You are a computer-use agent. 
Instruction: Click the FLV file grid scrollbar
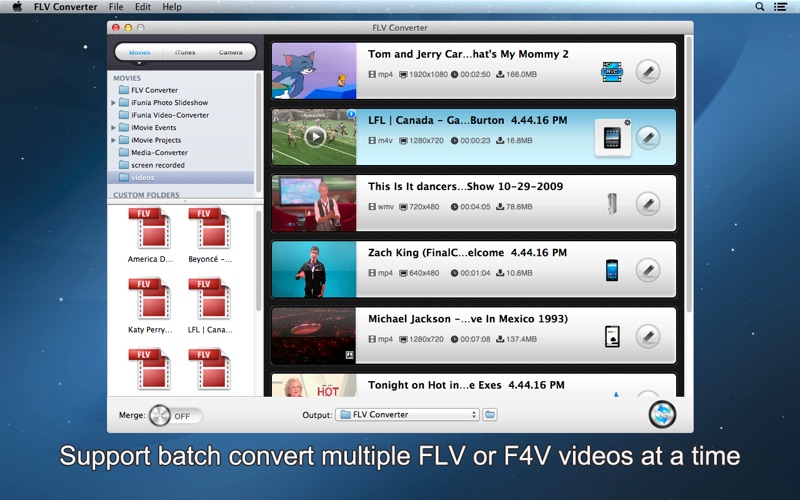point(258,260)
